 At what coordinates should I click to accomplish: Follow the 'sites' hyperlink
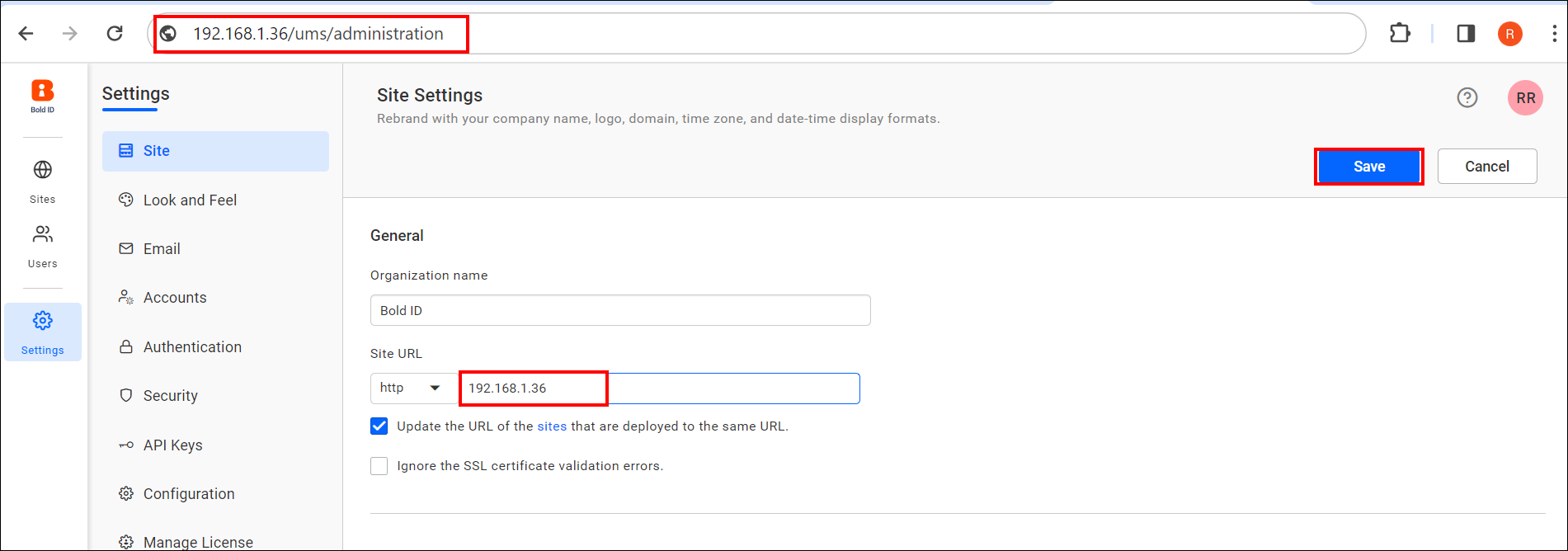[552, 426]
